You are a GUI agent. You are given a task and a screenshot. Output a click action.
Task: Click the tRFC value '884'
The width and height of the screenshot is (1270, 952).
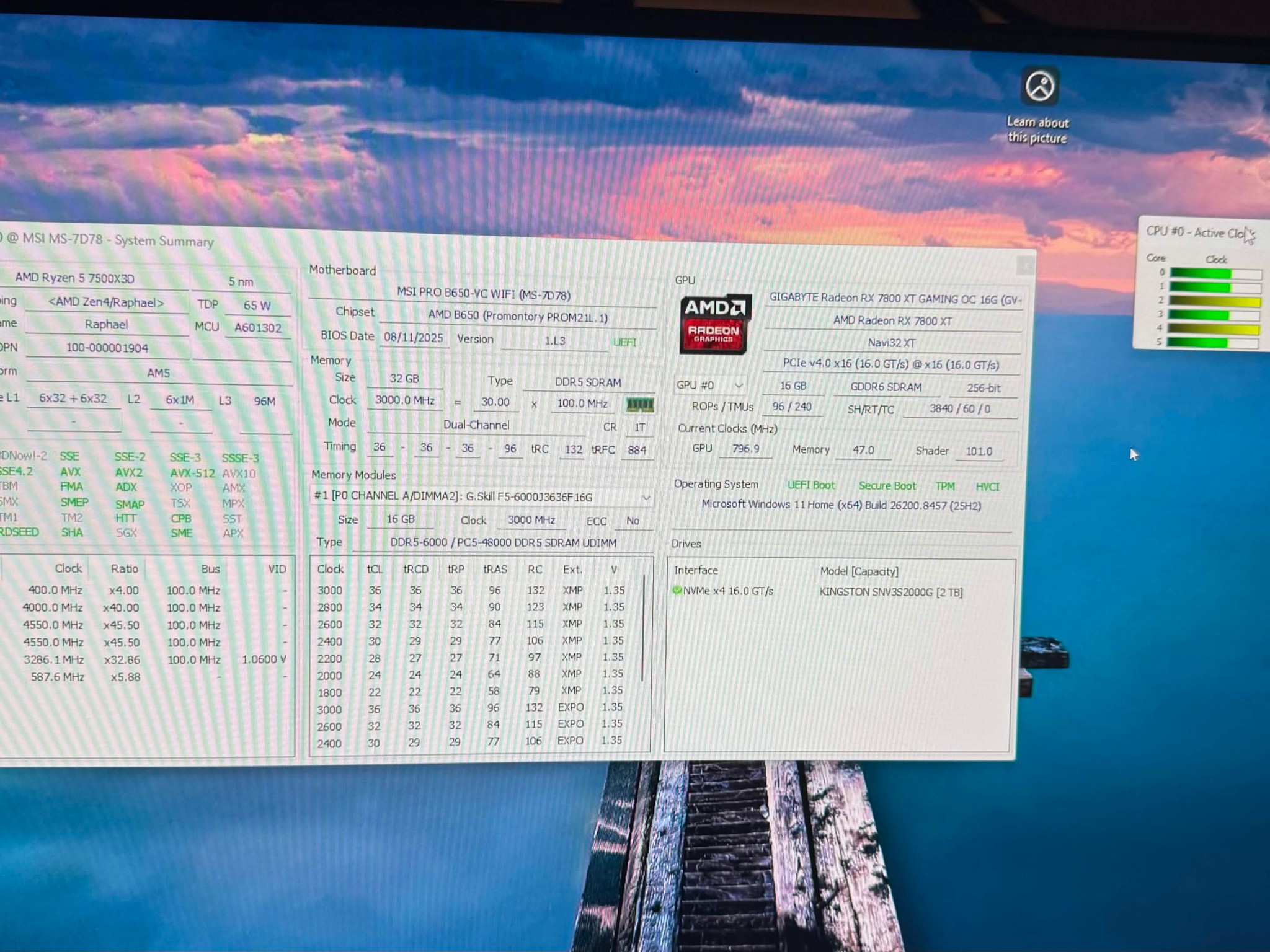point(637,450)
